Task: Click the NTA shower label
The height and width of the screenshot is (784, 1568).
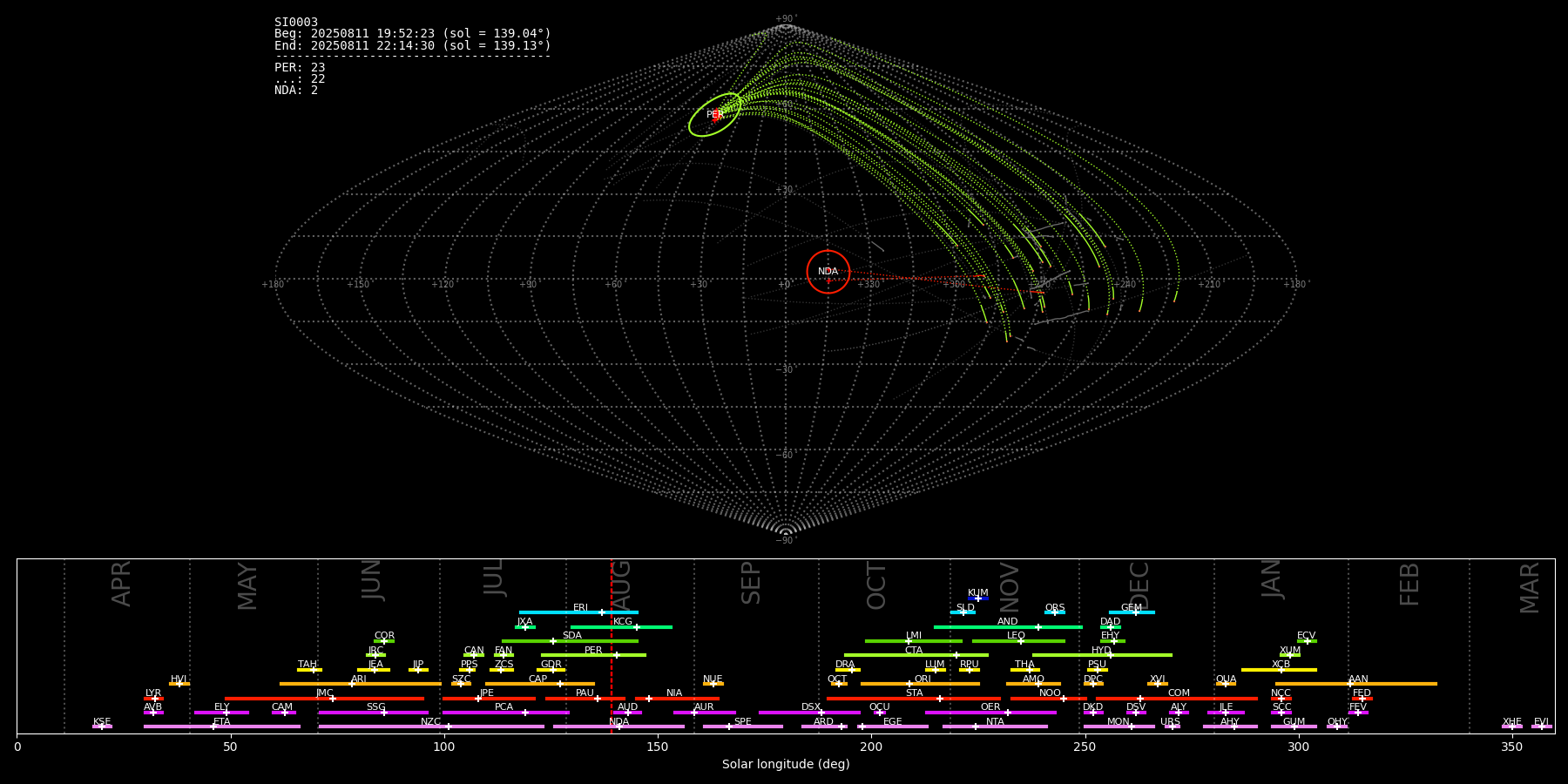Action: click(995, 722)
